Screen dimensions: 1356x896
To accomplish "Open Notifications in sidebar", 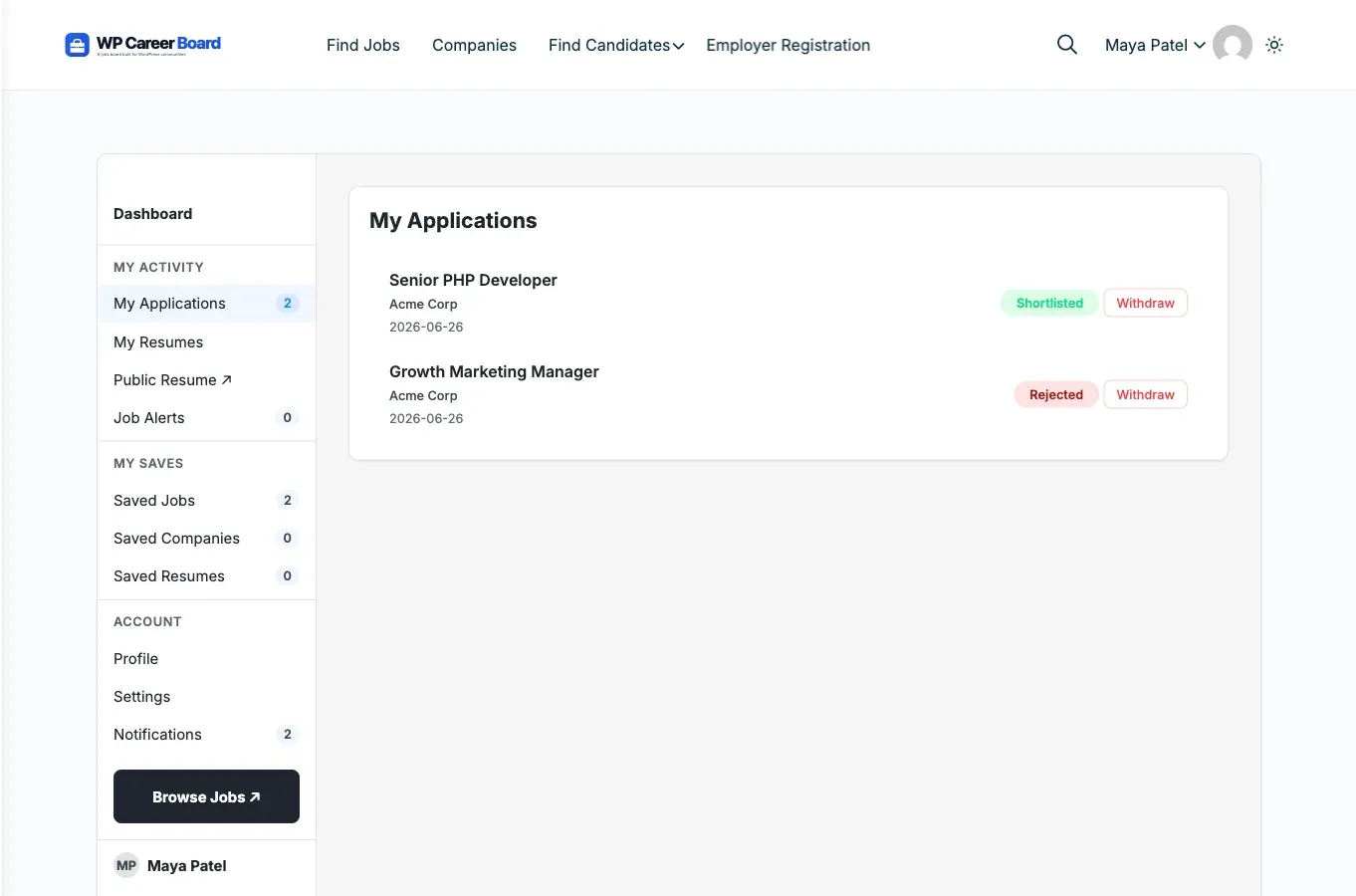I will 206,735.
